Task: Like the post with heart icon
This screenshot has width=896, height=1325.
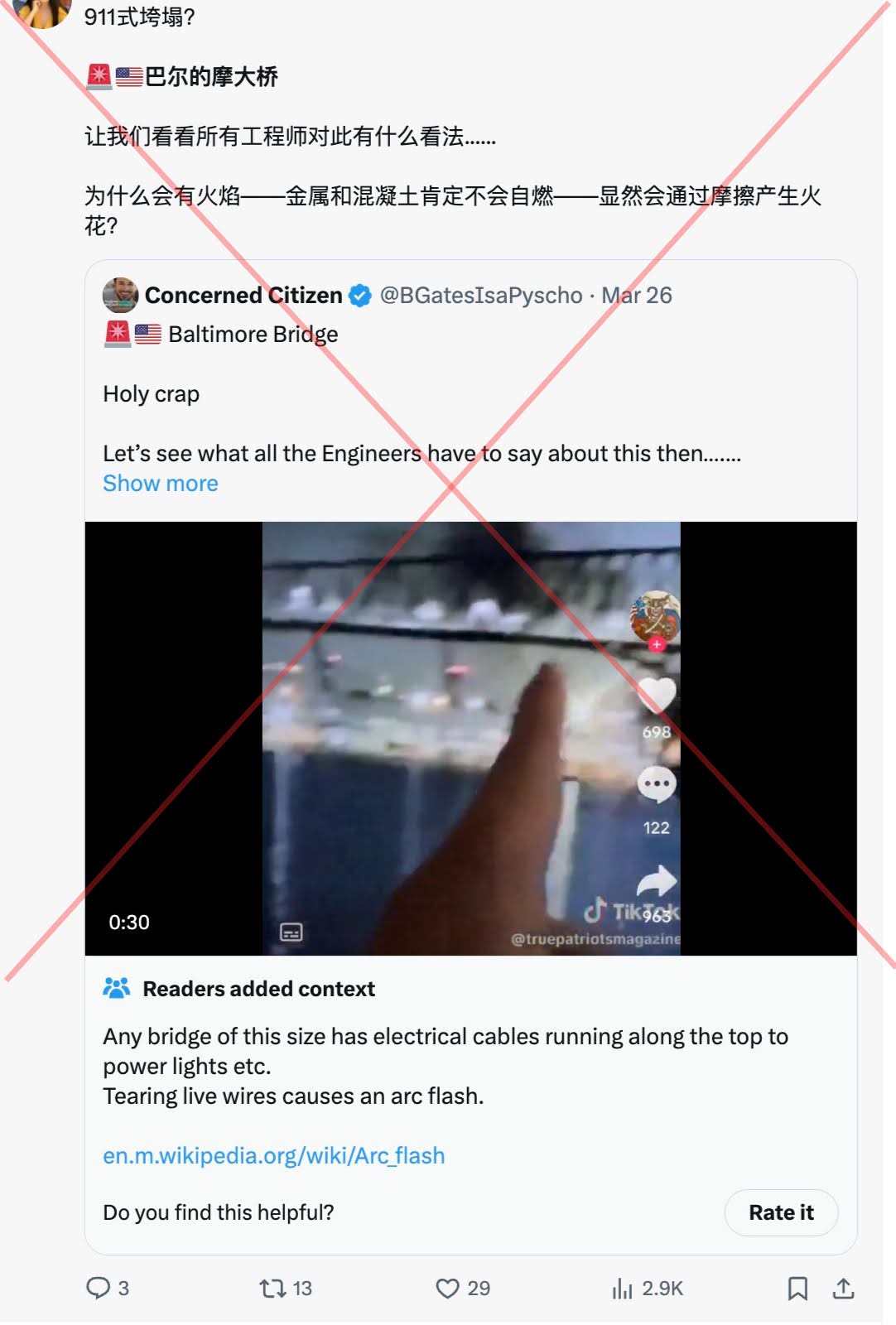Action: (x=447, y=1288)
